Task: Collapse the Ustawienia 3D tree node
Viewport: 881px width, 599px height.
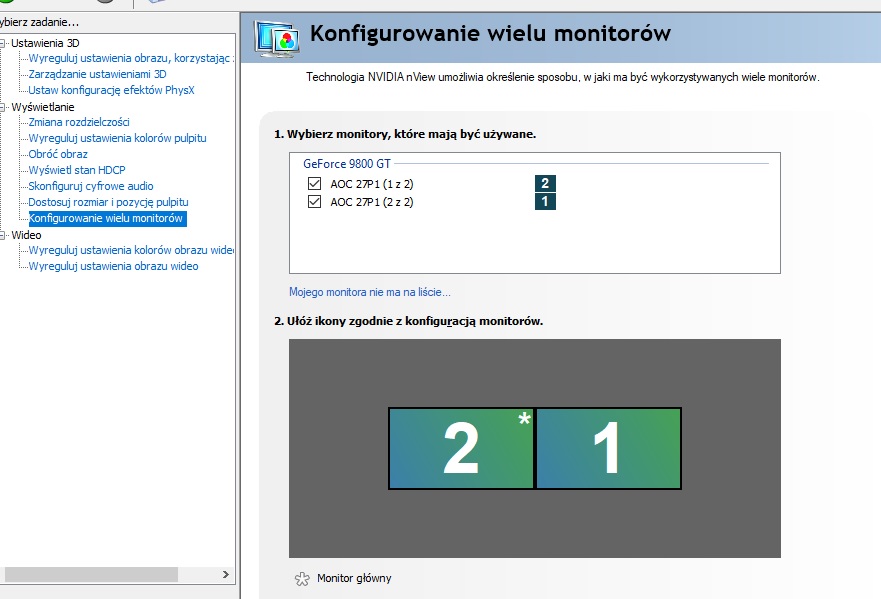Action: tap(3, 43)
